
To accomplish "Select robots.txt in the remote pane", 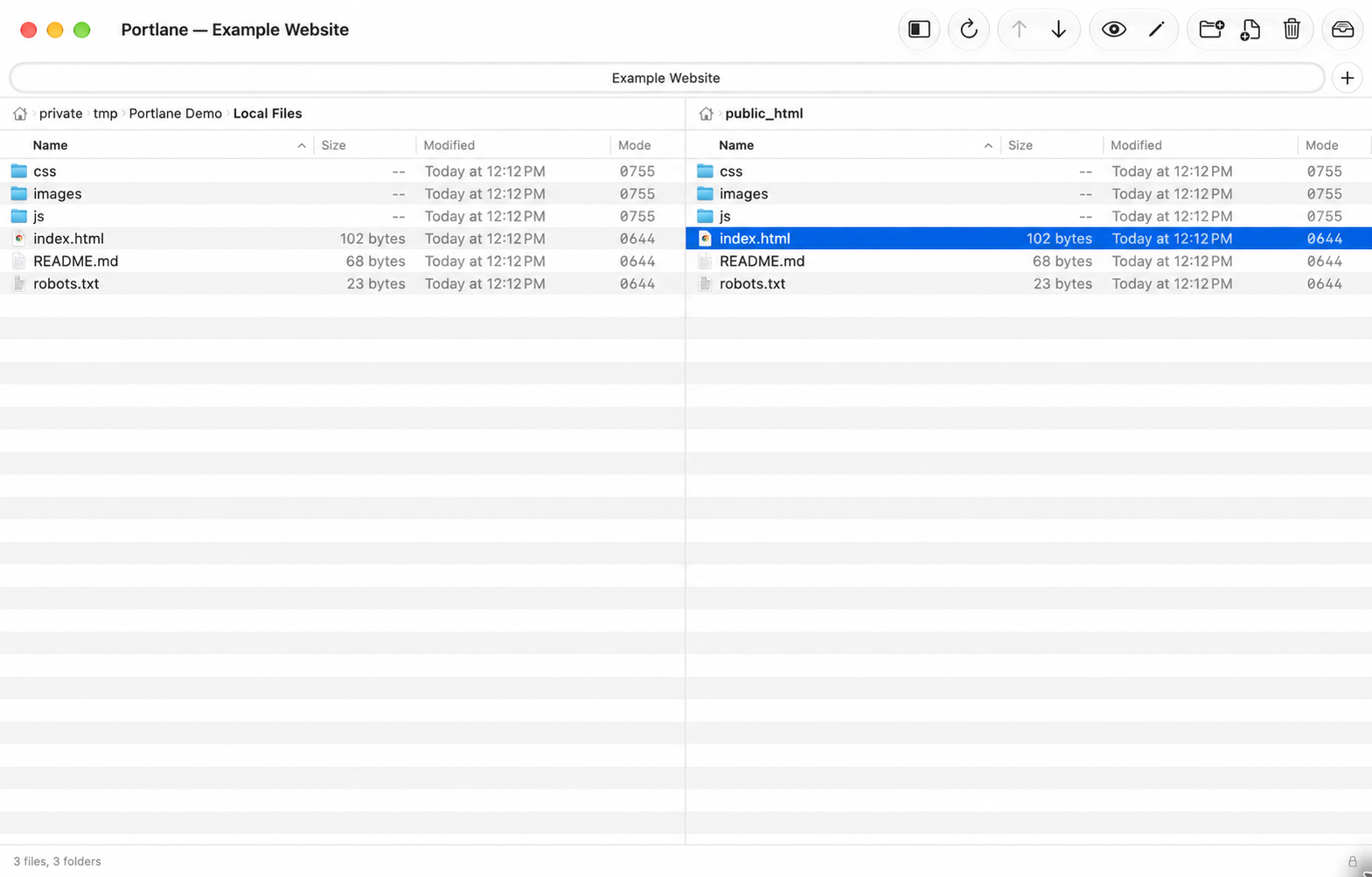I will click(1029, 283).
